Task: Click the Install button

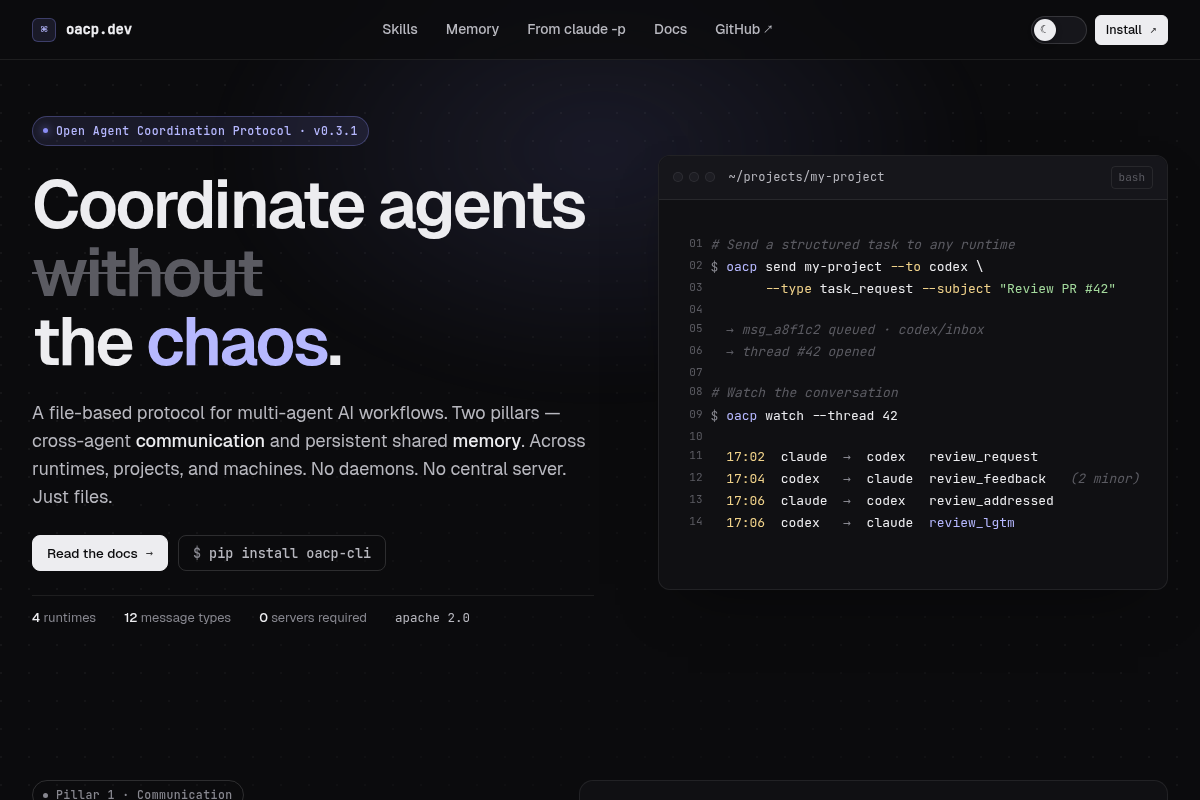Action: tap(1131, 30)
